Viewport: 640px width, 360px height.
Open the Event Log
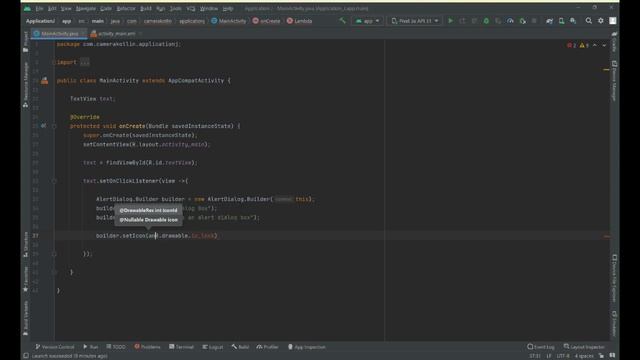pyautogui.click(x=541, y=347)
